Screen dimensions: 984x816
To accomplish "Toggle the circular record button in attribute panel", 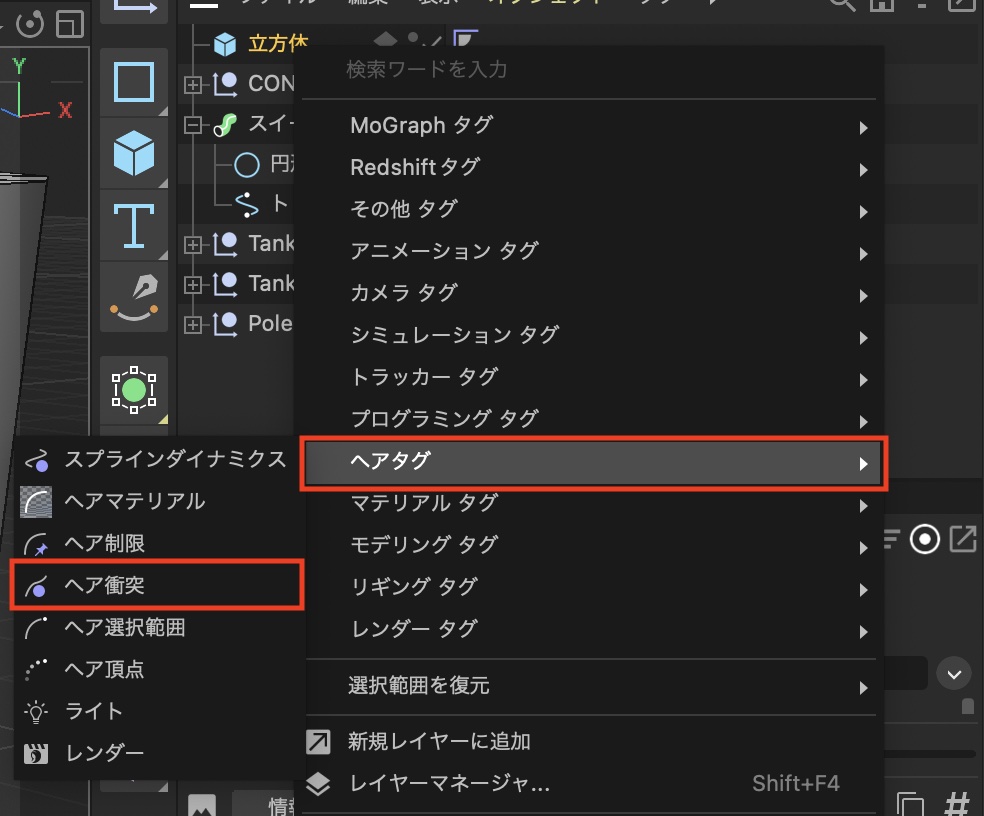I will point(925,540).
